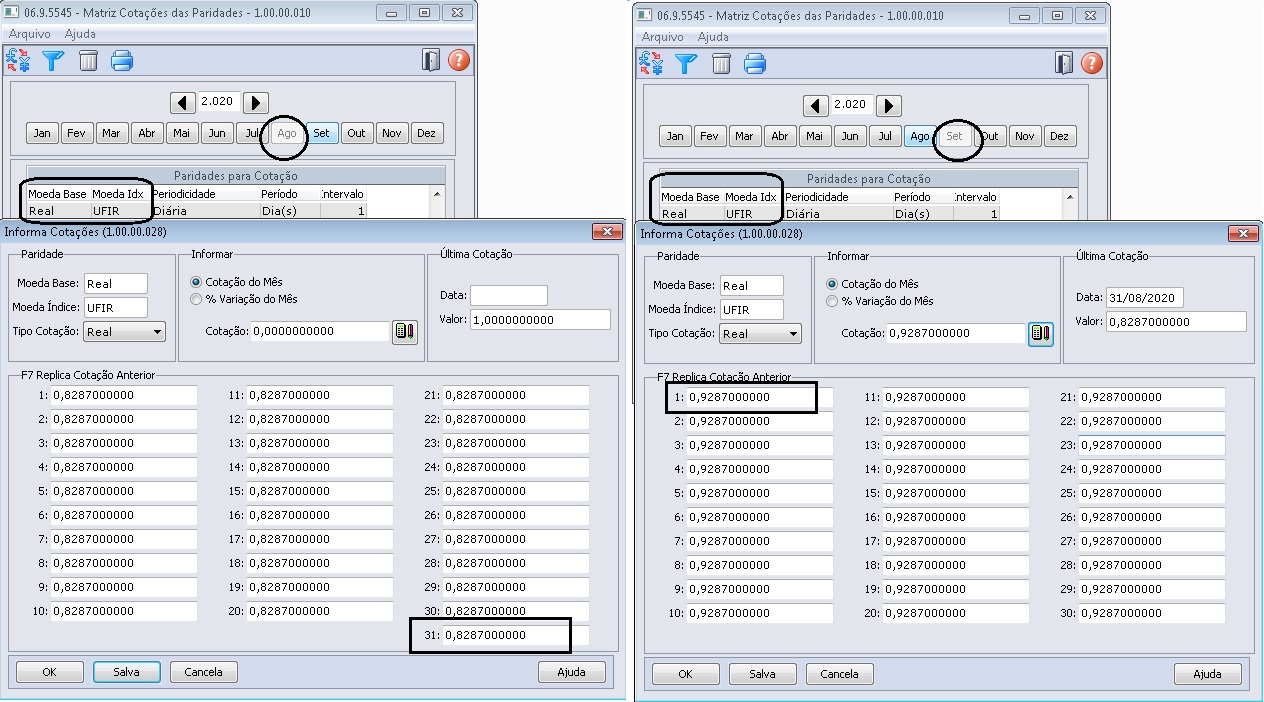Go to previous year in right window

[x=816, y=105]
